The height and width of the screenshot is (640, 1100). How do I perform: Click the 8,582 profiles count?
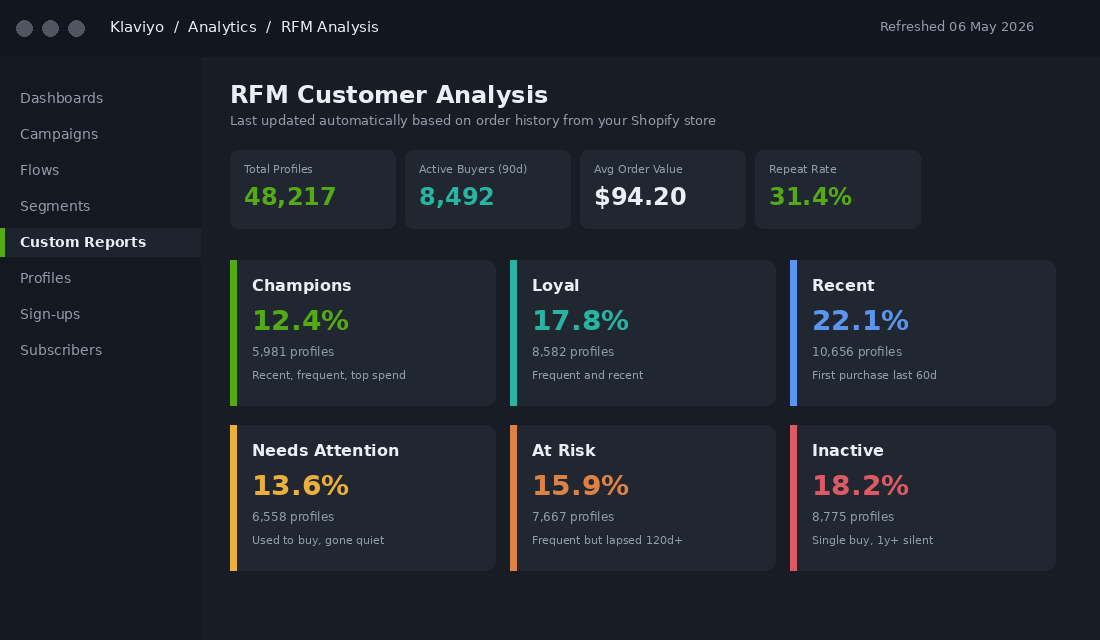(573, 352)
